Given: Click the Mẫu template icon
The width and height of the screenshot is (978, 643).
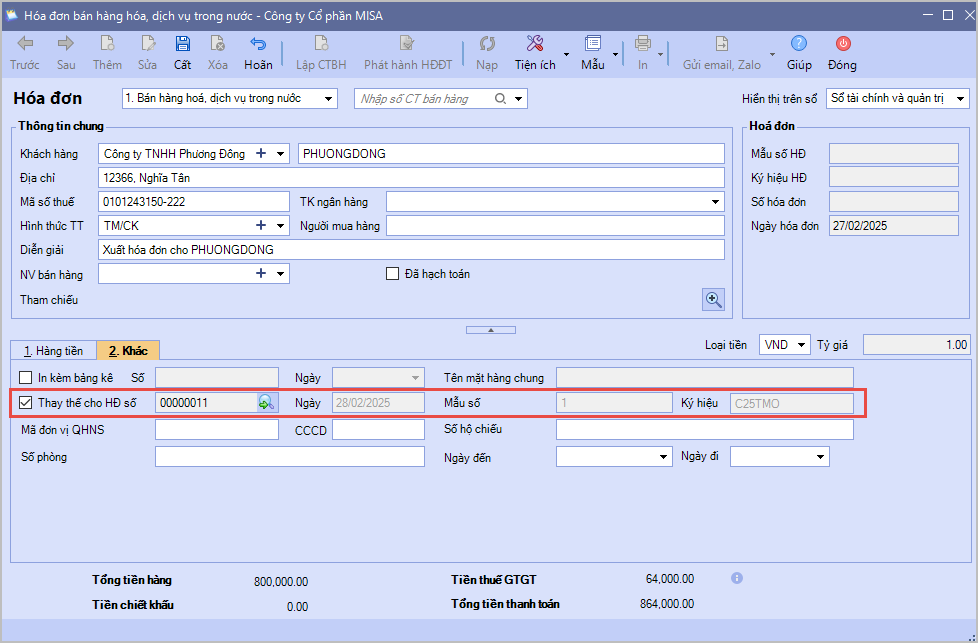Looking at the screenshot, I should (x=593, y=44).
